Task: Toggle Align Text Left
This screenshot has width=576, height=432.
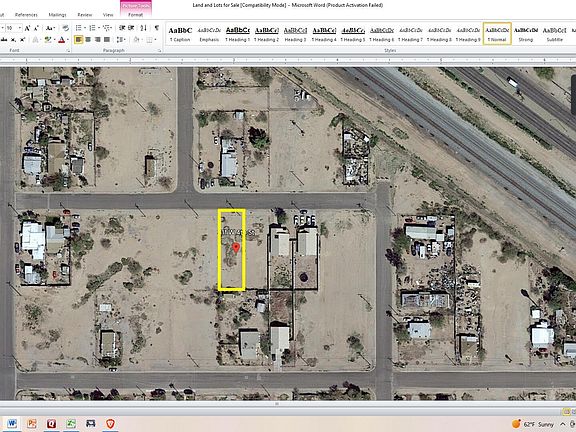Action: click(x=78, y=39)
